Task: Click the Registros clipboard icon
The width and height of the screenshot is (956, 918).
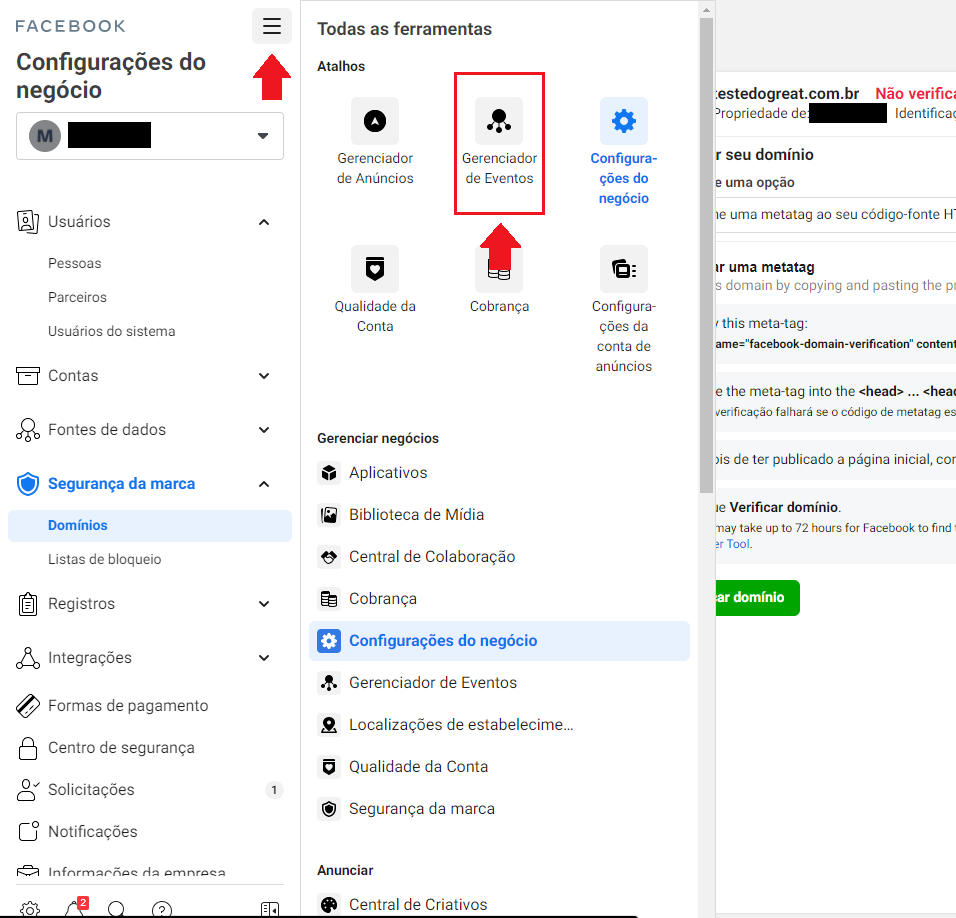Action: [x=27, y=604]
